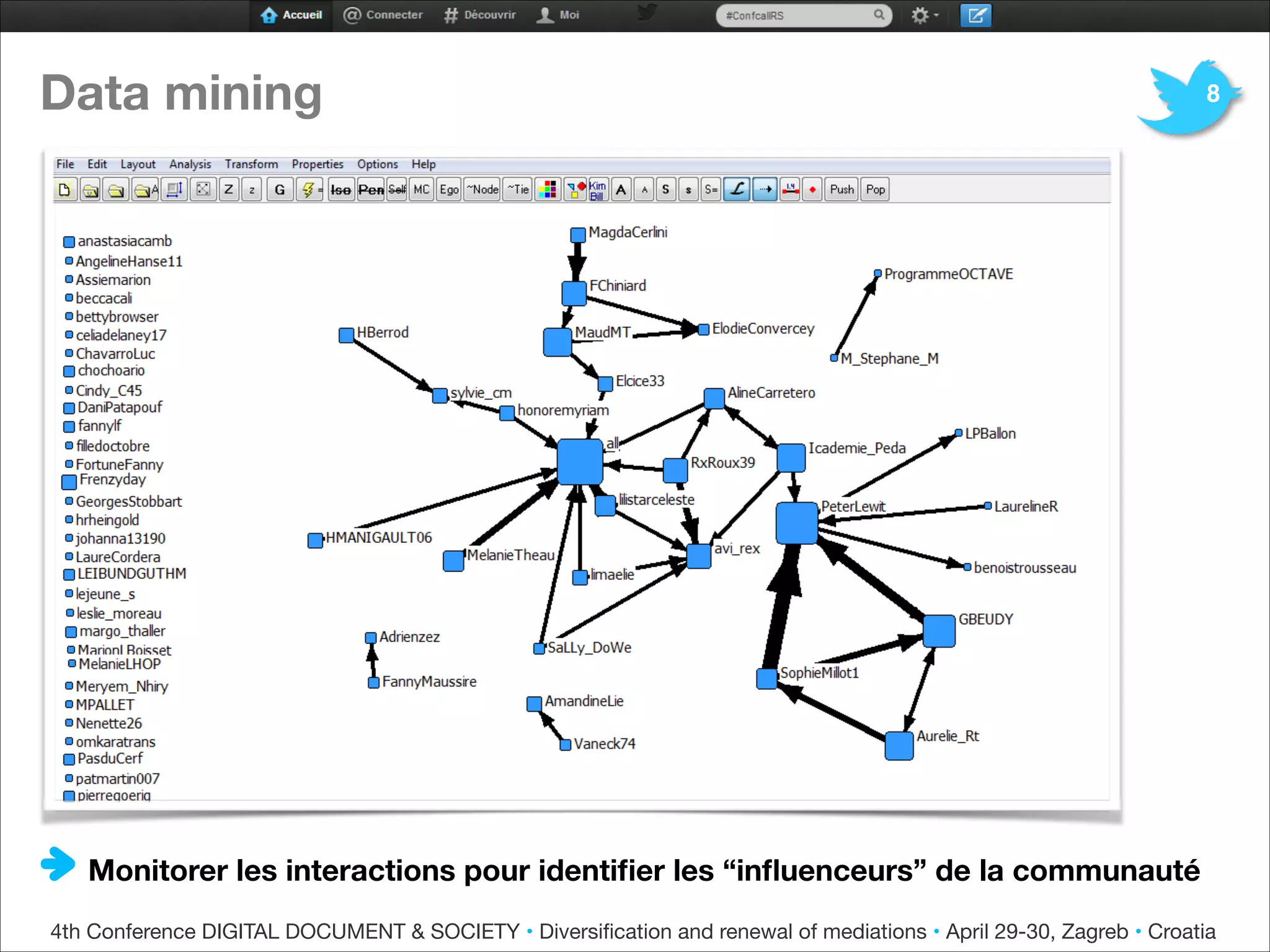Open the File menu
Viewport: 1270px width, 952px height.
(65, 164)
